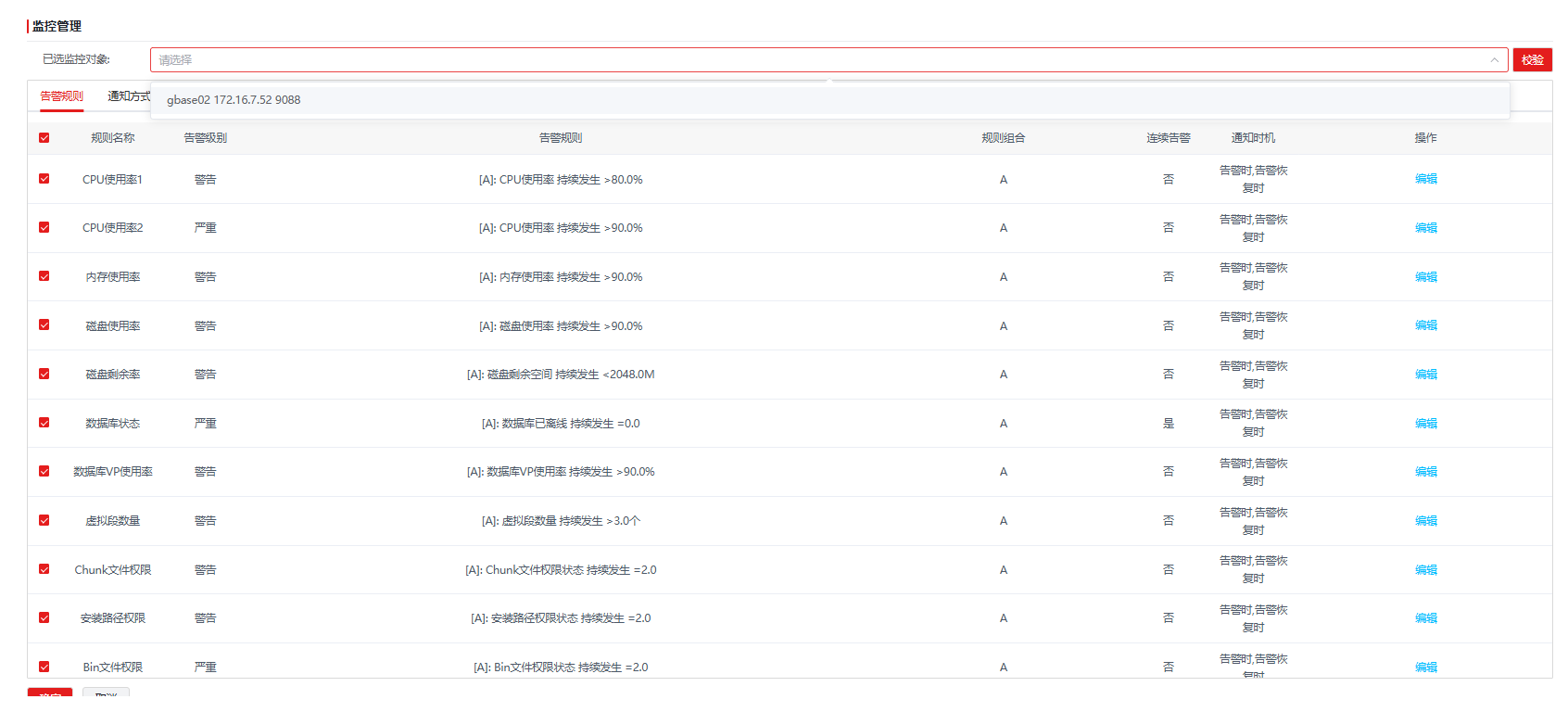Open edit for 内存使用率 rule

tap(1425, 277)
